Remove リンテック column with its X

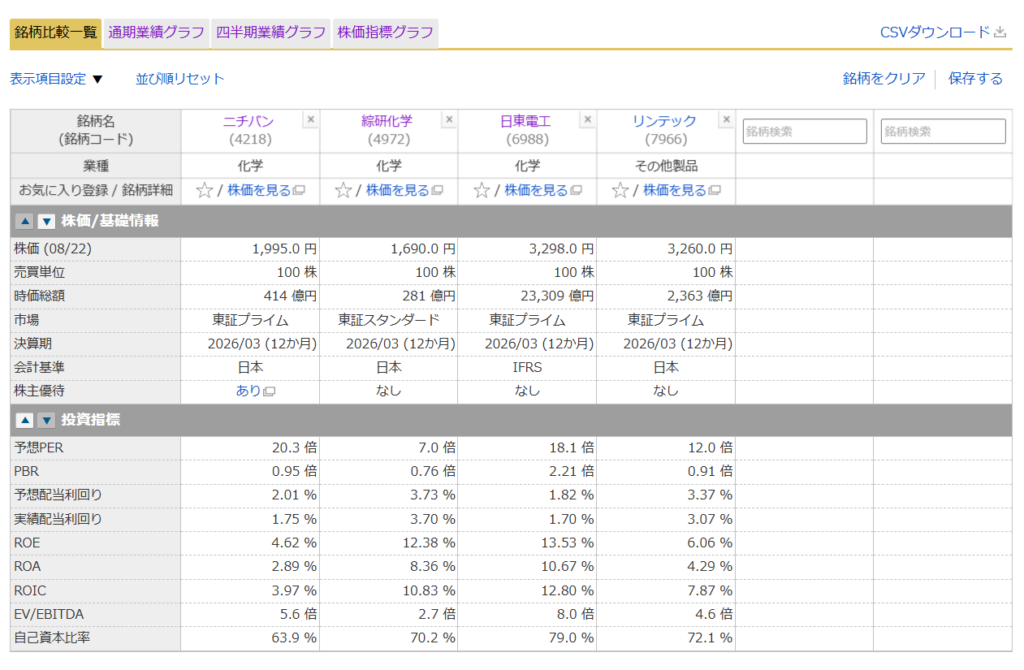click(x=726, y=120)
